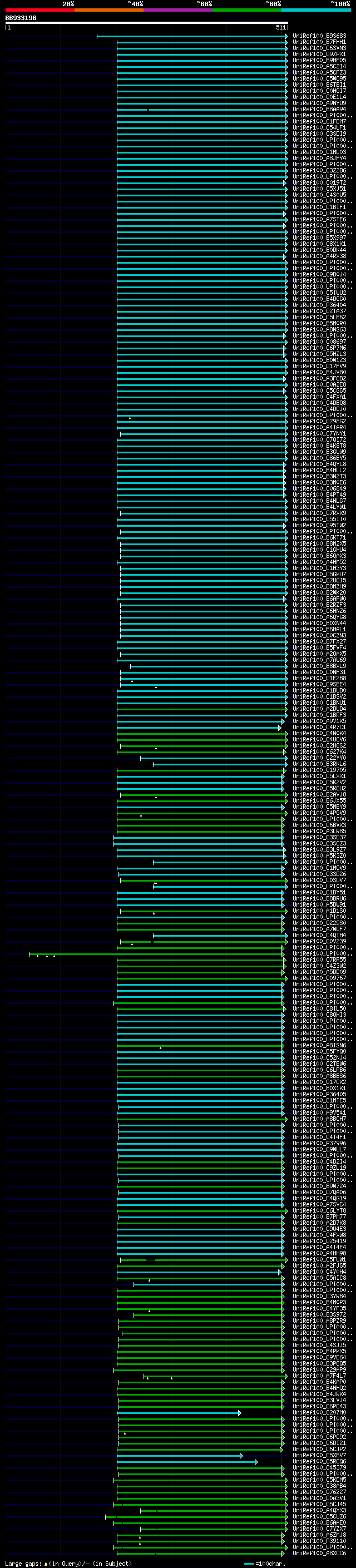Click the alignment bar for UniRef100_C4R7C1
The image size is (356, 1568).
199,728
